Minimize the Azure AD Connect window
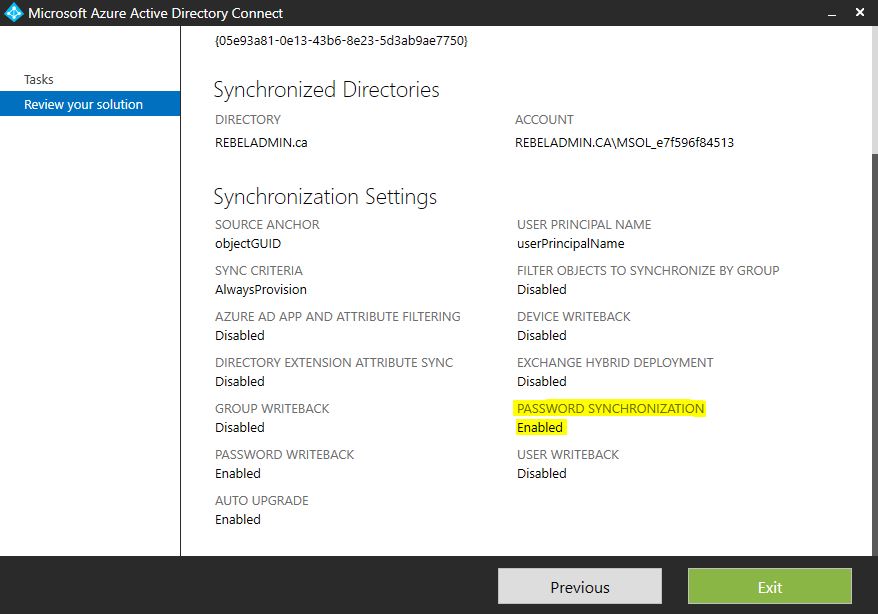Screen dimensions: 878x614 tap(832, 13)
